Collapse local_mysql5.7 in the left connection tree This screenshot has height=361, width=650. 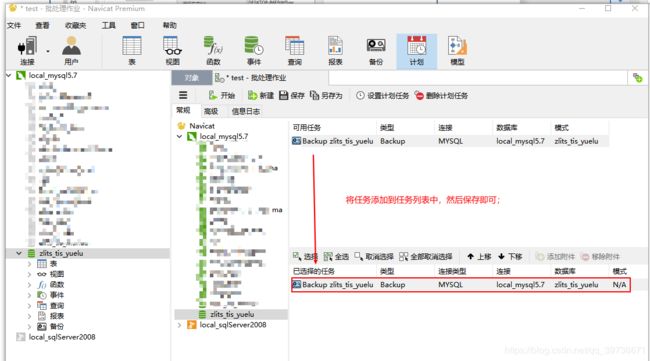pyautogui.click(x=9, y=75)
